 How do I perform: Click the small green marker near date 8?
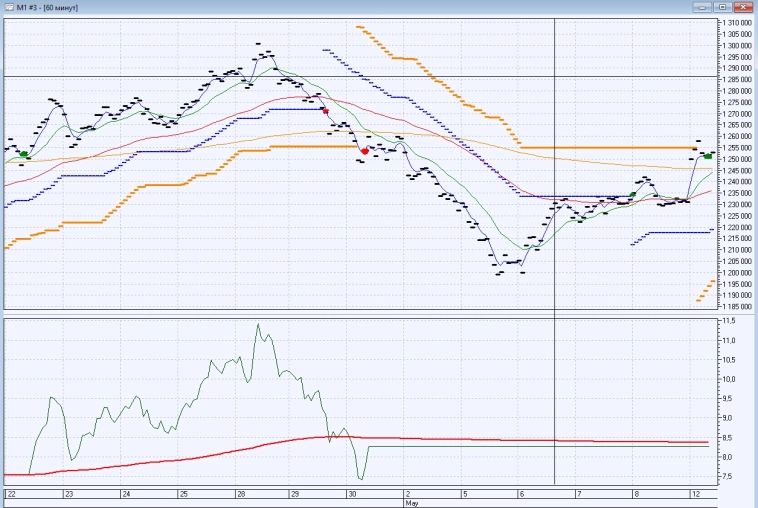[x=632, y=194]
